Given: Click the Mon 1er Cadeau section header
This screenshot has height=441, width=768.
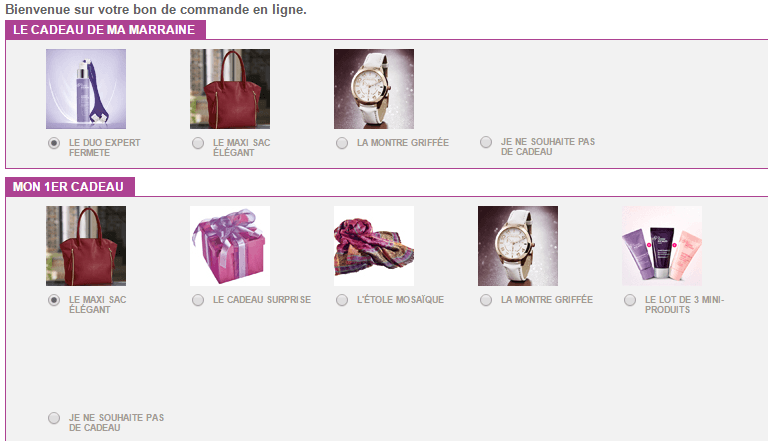Looking at the screenshot, I should (x=70, y=187).
